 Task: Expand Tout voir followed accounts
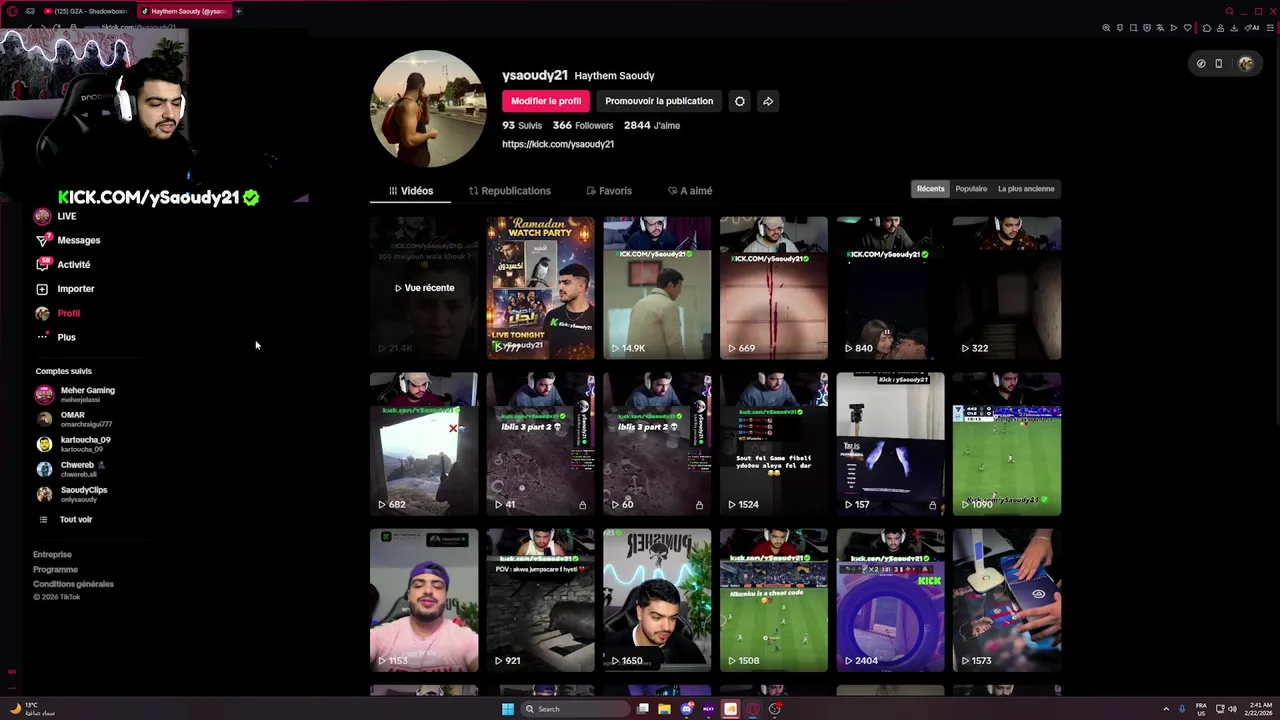coord(66,519)
